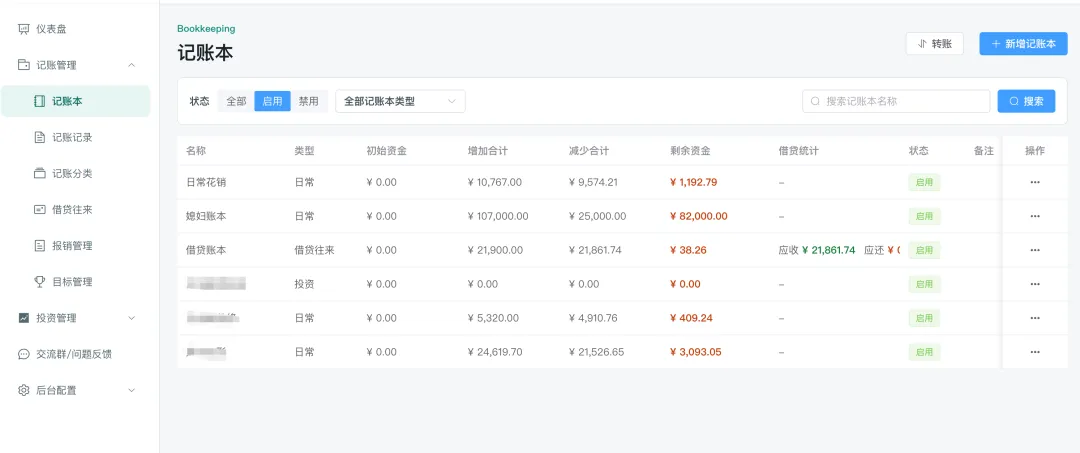Click the 借贷账本 account name
The height and width of the screenshot is (453, 1080).
(x=206, y=250)
